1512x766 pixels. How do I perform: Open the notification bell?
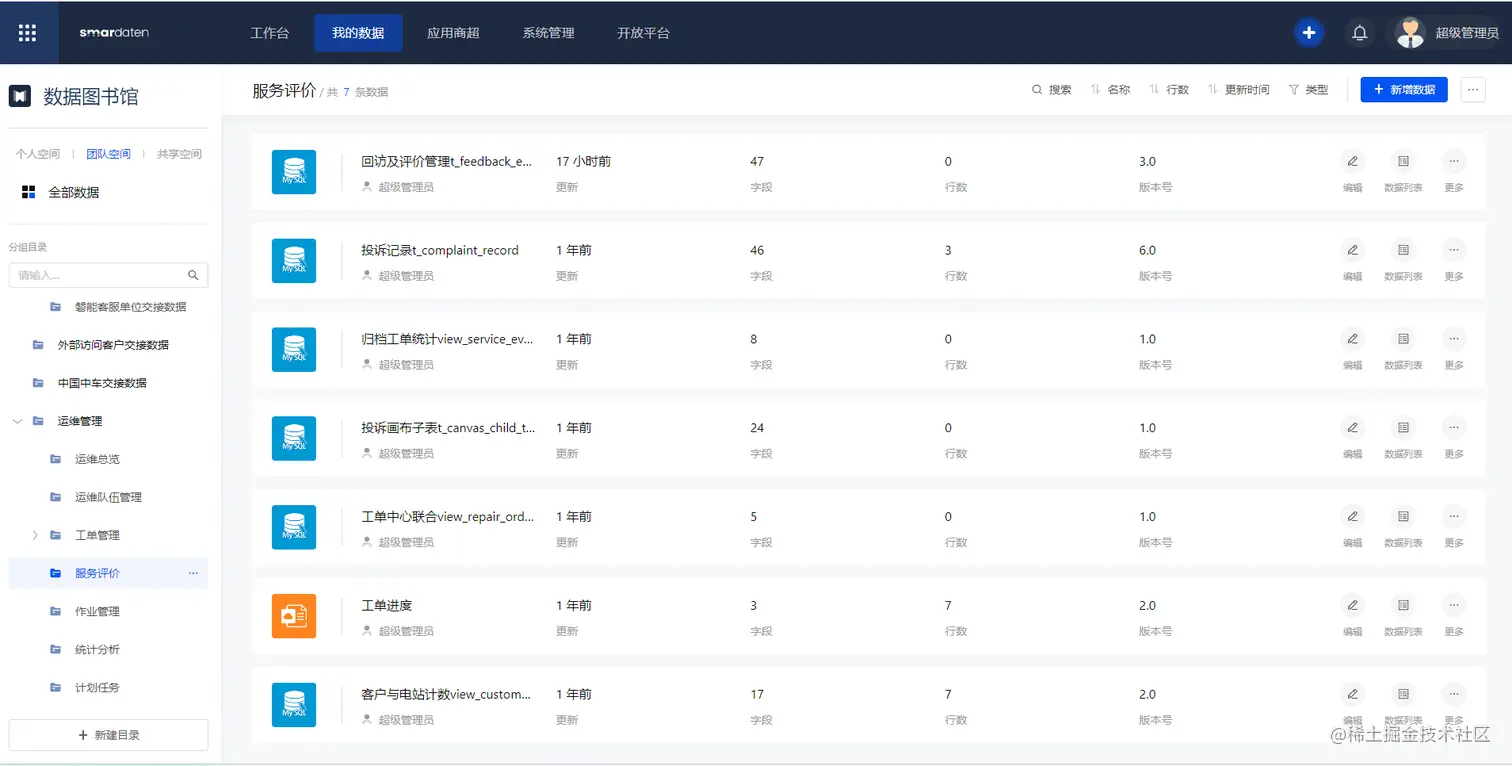click(1359, 32)
